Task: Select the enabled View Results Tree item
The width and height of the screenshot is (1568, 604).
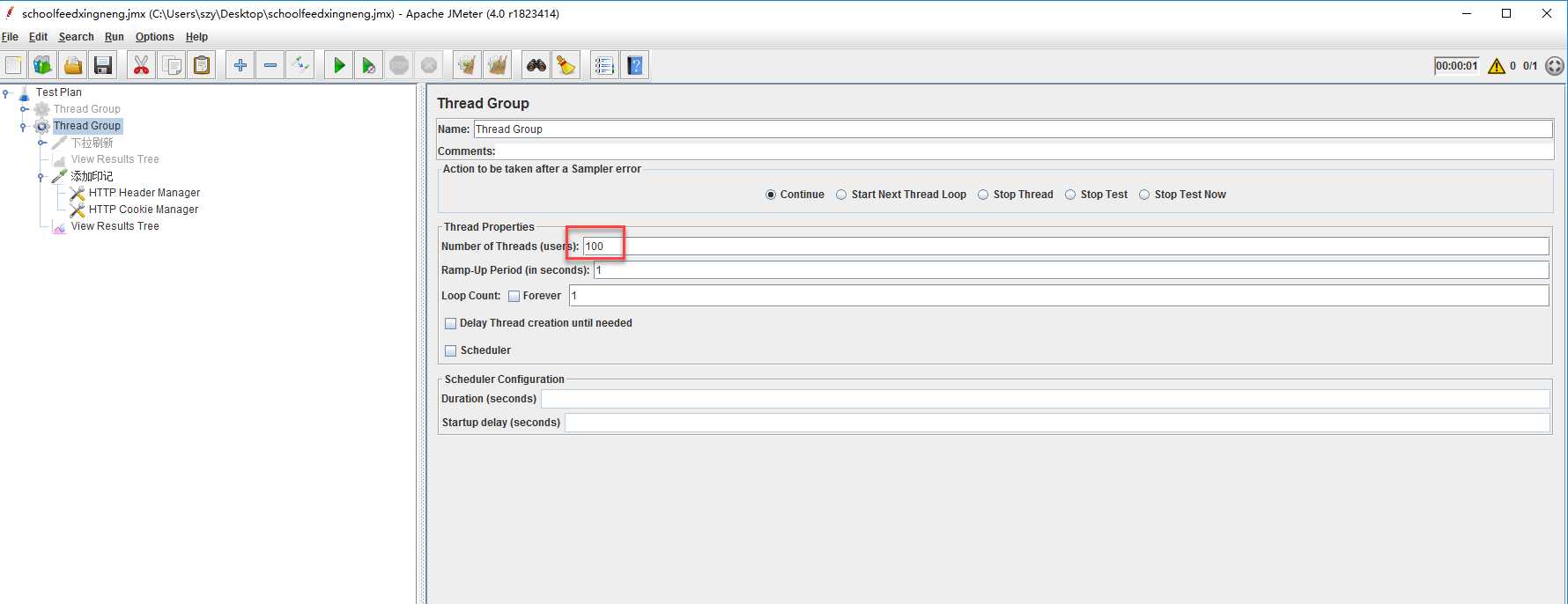Action: (115, 226)
